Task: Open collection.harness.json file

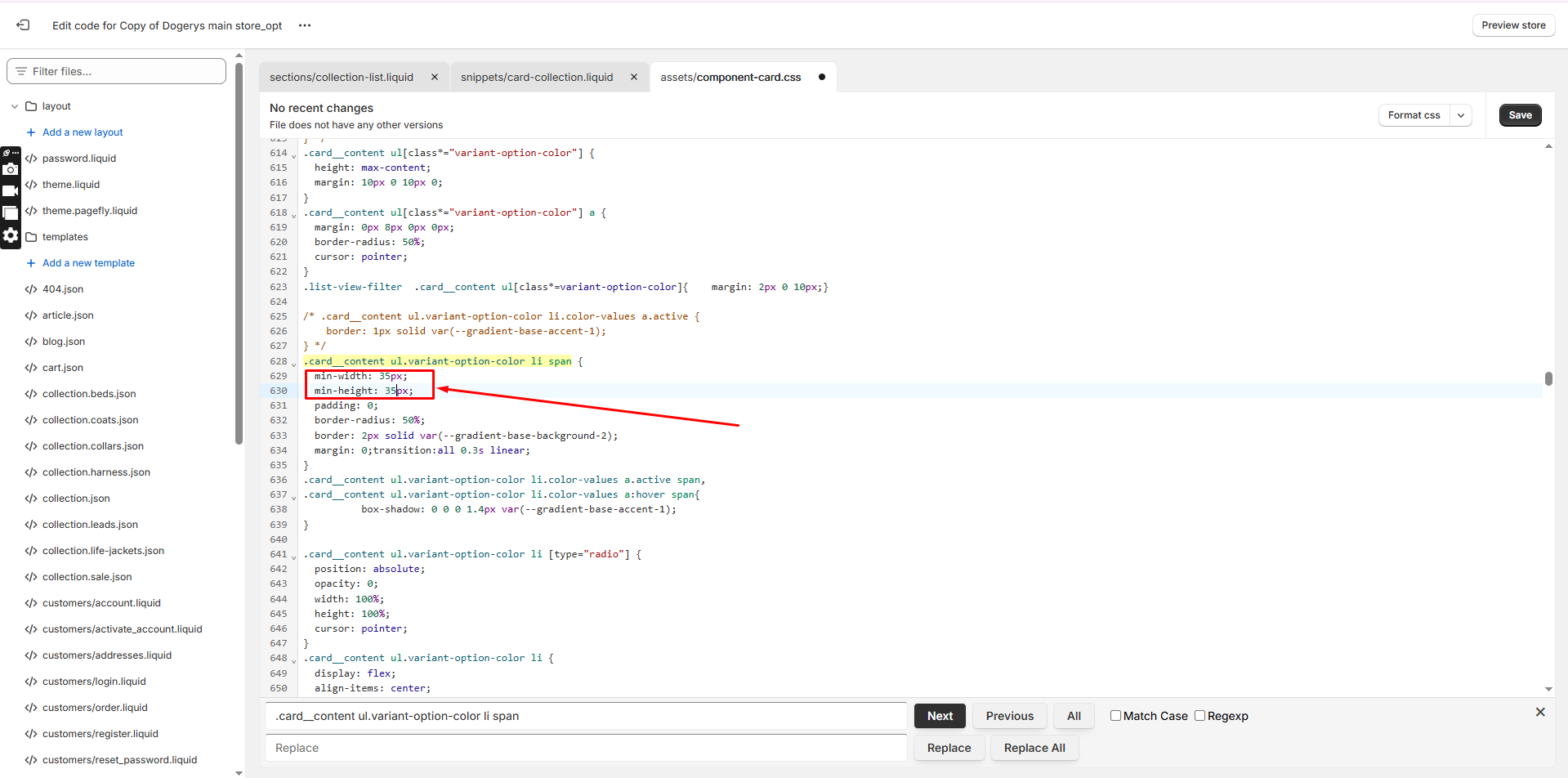Action: point(96,472)
